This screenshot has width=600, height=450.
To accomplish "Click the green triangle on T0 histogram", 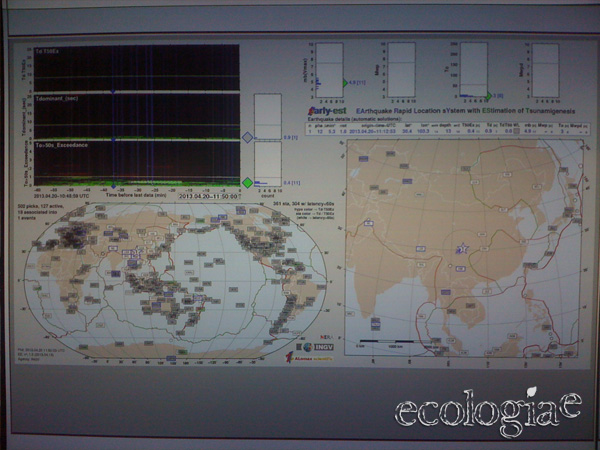I will pos(489,94).
